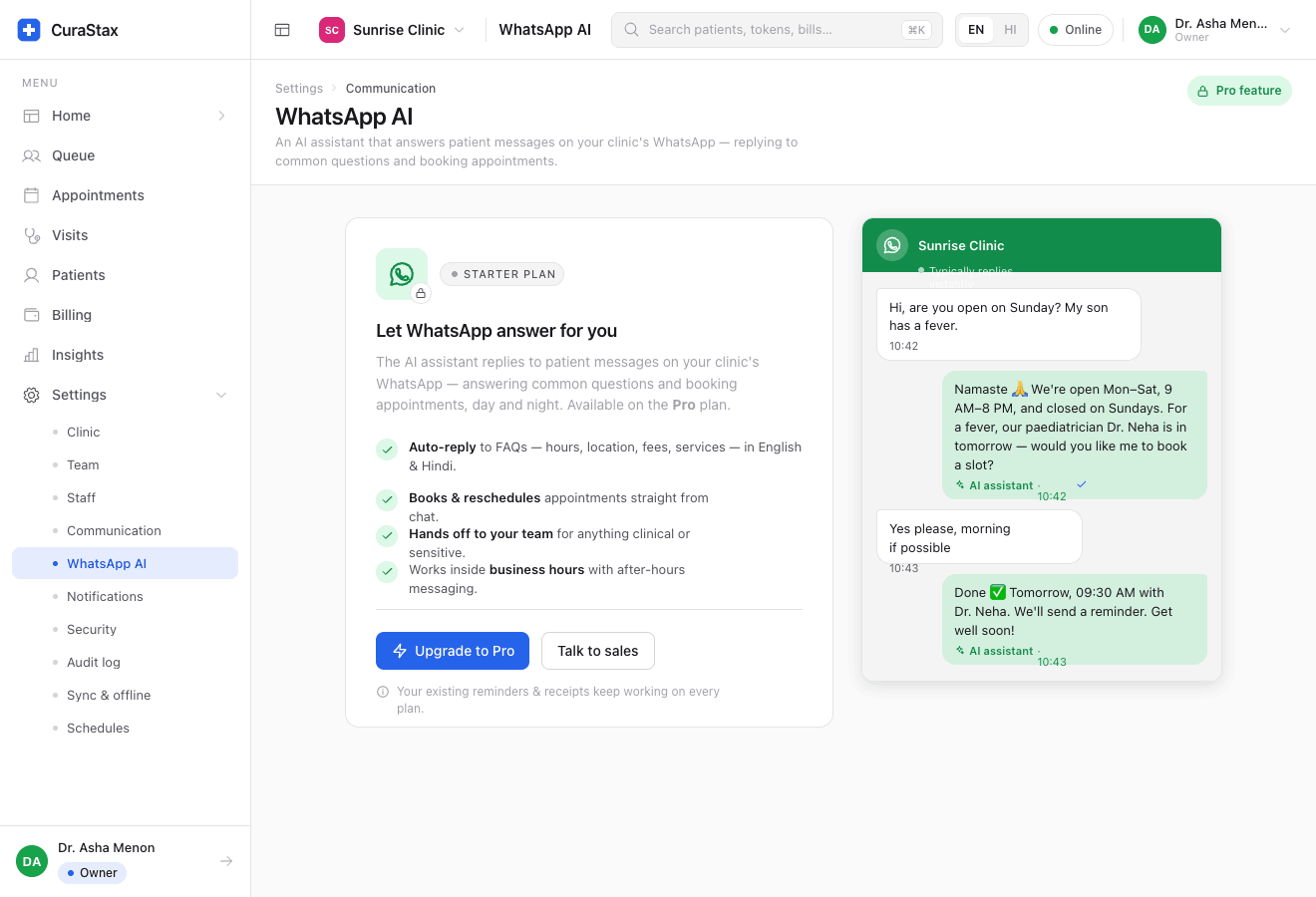Click the checkmark beside Hands off to your team

387,536
